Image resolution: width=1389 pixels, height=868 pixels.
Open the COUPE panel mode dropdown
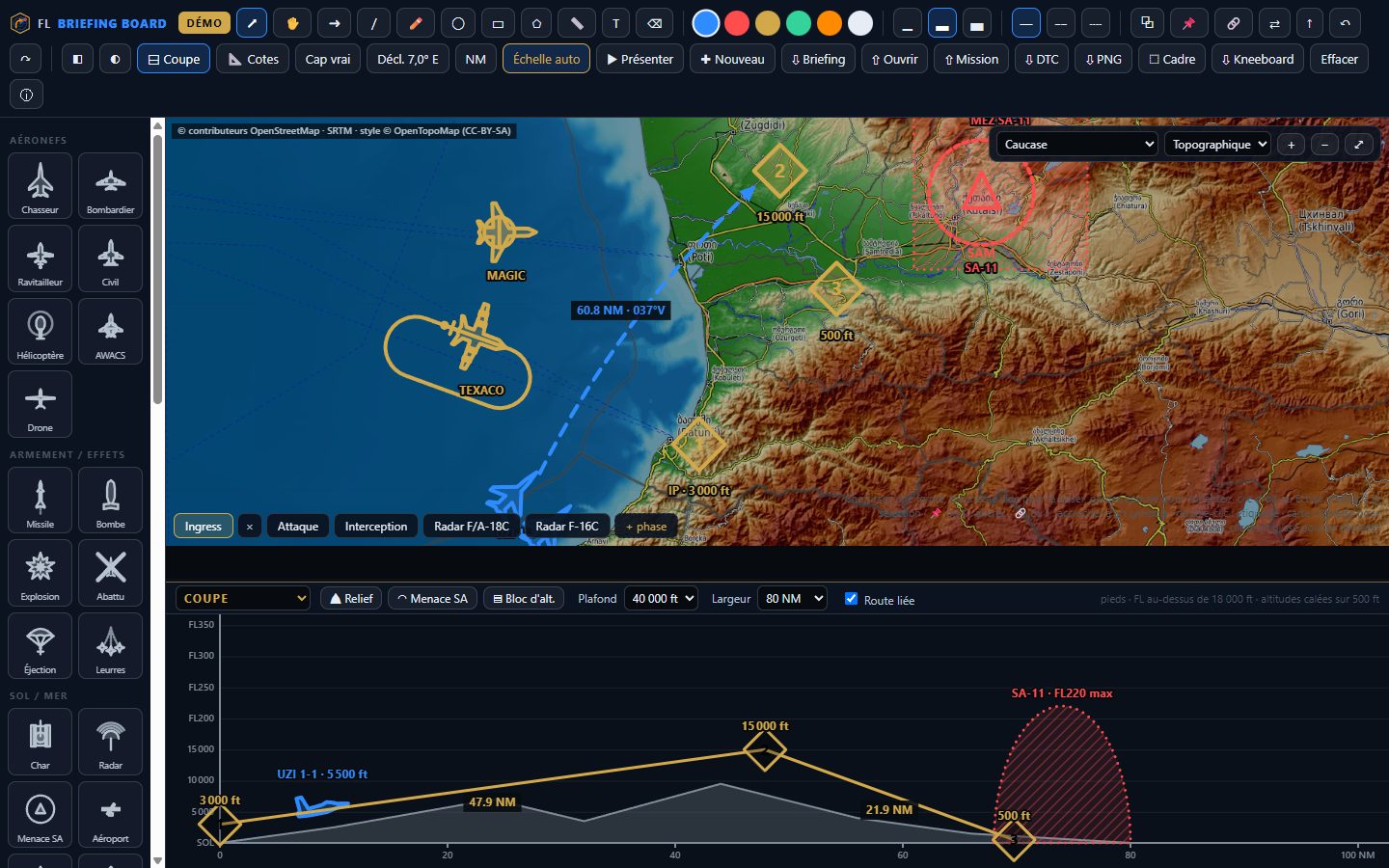(242, 599)
